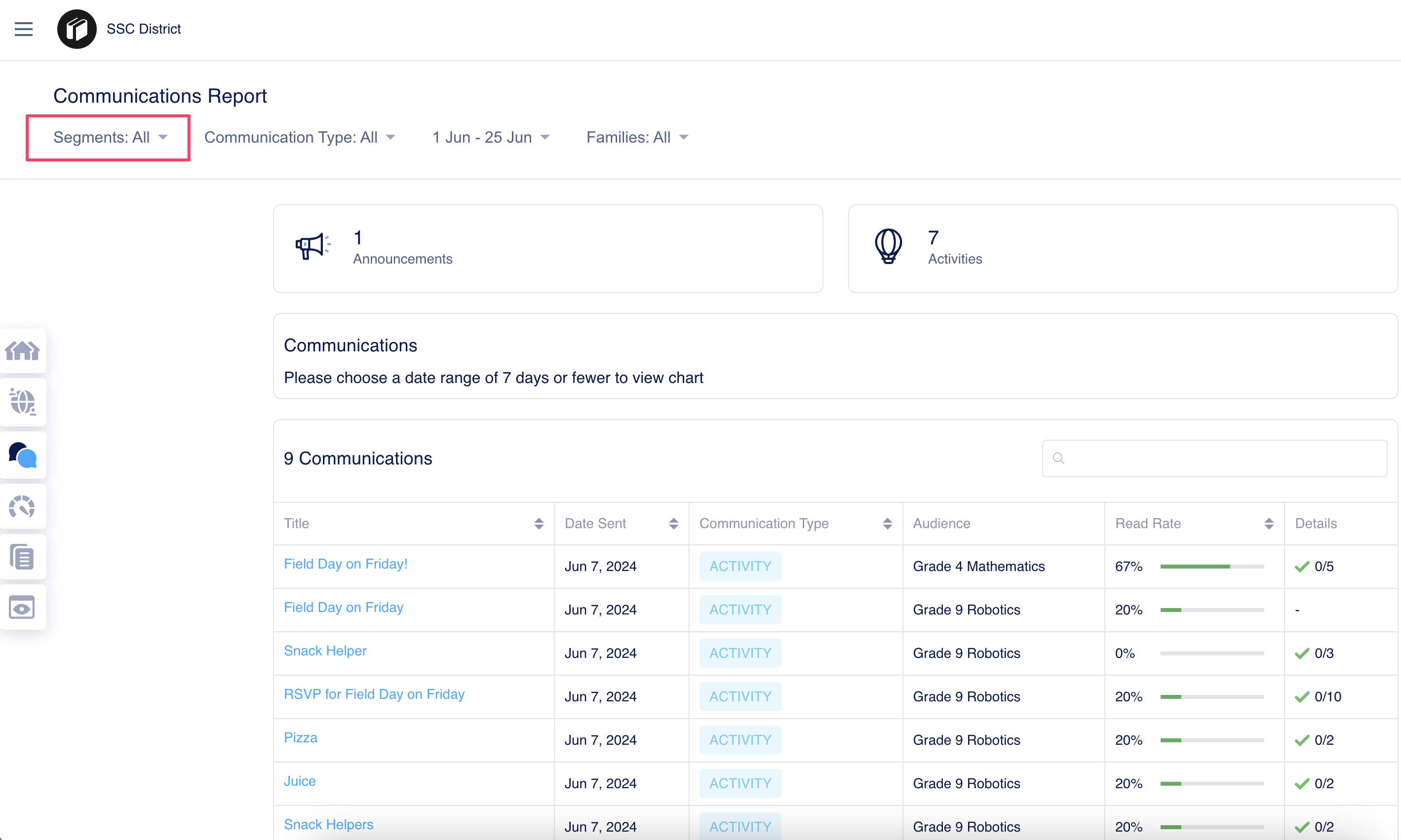Click the ACTIVITY tag in Field Day on Friday! row
Image resolution: width=1401 pixels, height=840 pixels.
[x=740, y=566]
